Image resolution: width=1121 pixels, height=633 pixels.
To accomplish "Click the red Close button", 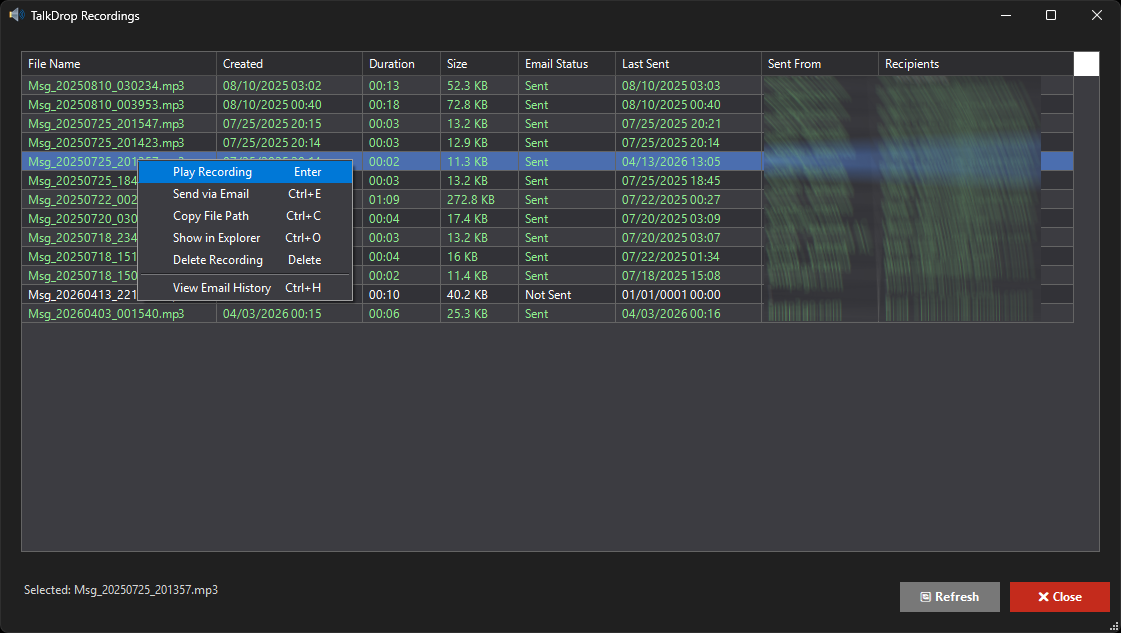I will tap(1059, 597).
